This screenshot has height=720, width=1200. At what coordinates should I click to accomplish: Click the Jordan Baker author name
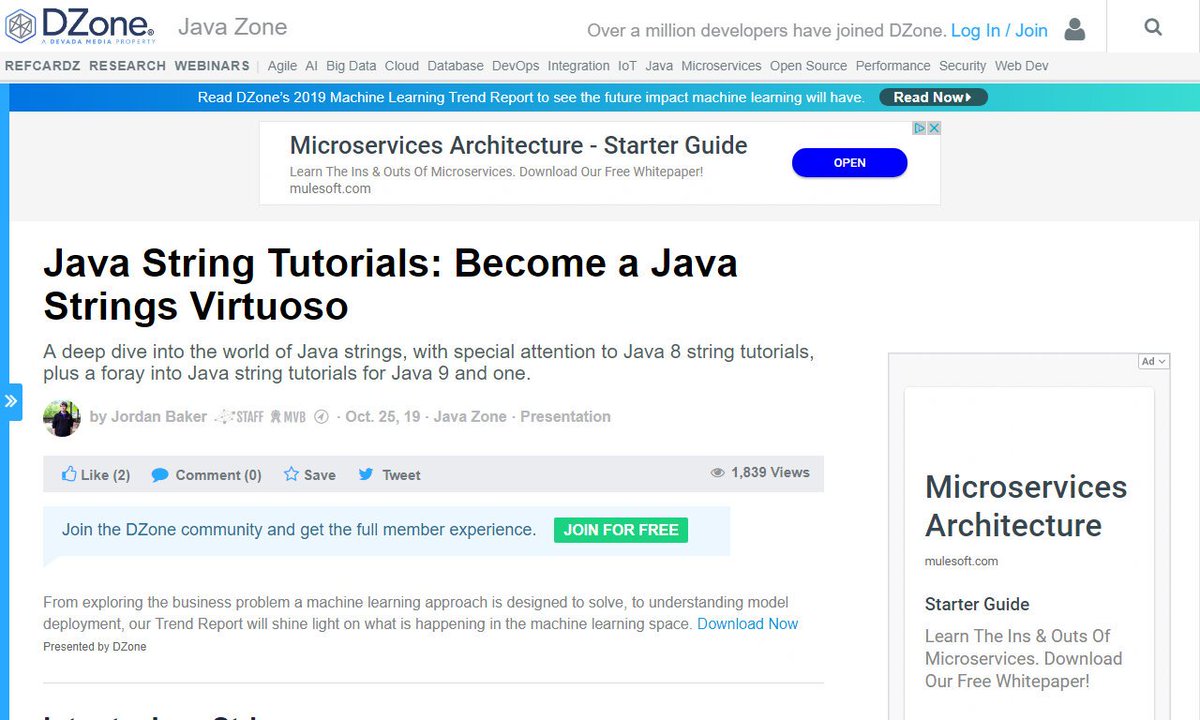(159, 417)
